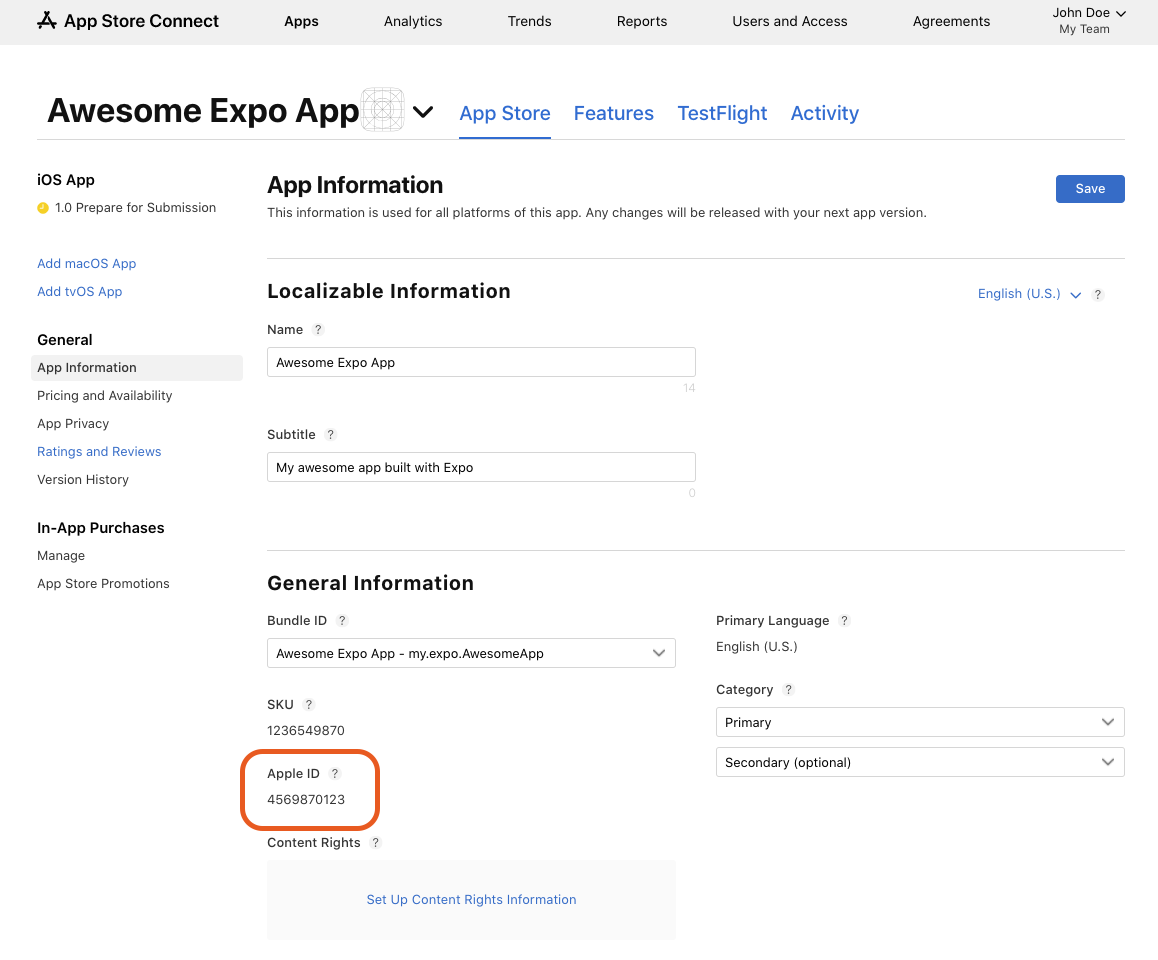This screenshot has width=1158, height=960.
Task: Open the Primary category dropdown
Action: point(919,722)
